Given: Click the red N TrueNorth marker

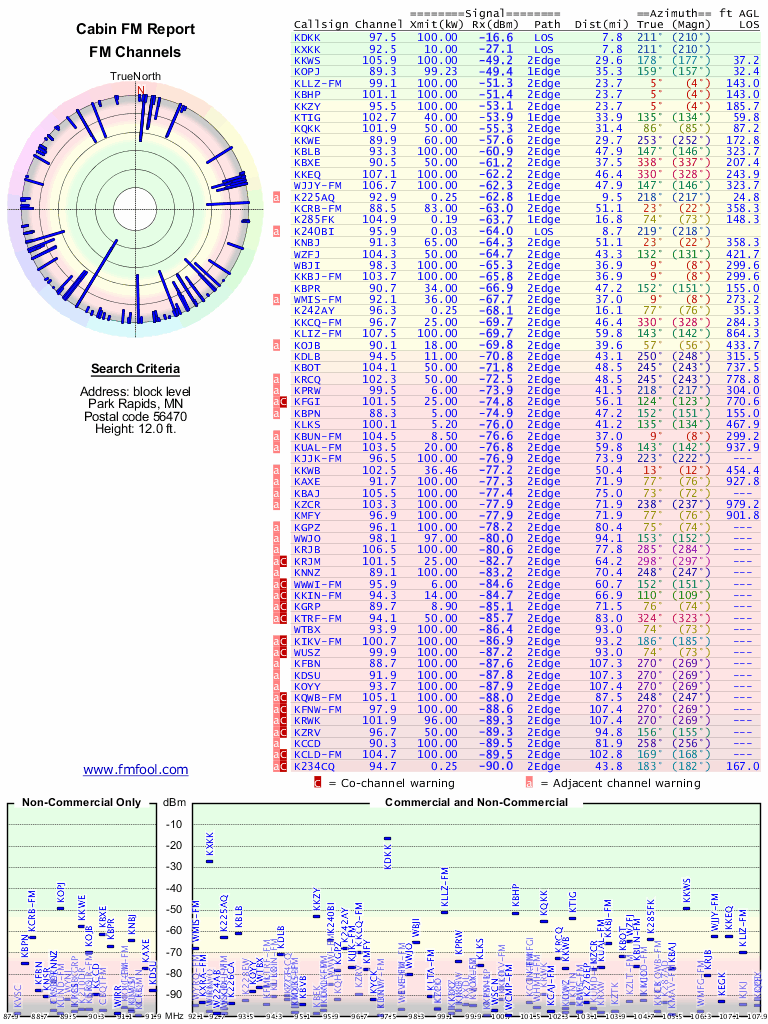Looking at the screenshot, I should (x=140, y=90).
